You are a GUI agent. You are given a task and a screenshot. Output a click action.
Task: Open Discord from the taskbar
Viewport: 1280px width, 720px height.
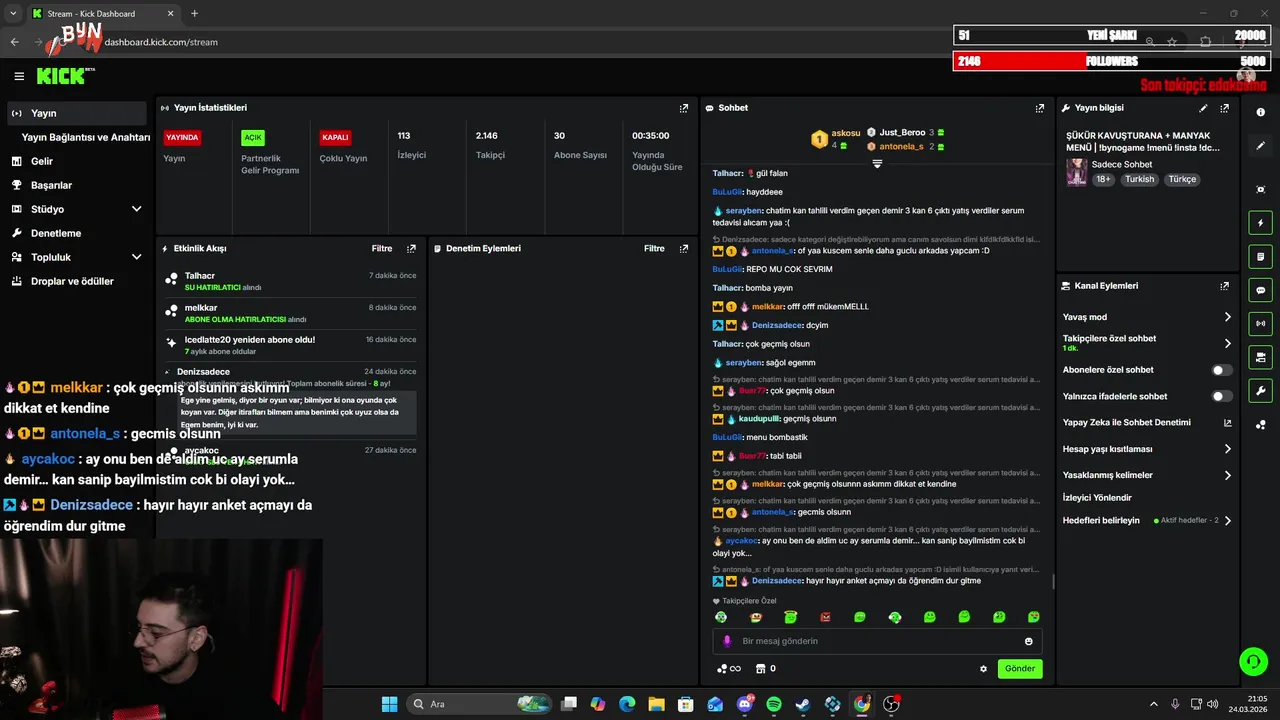(745, 704)
